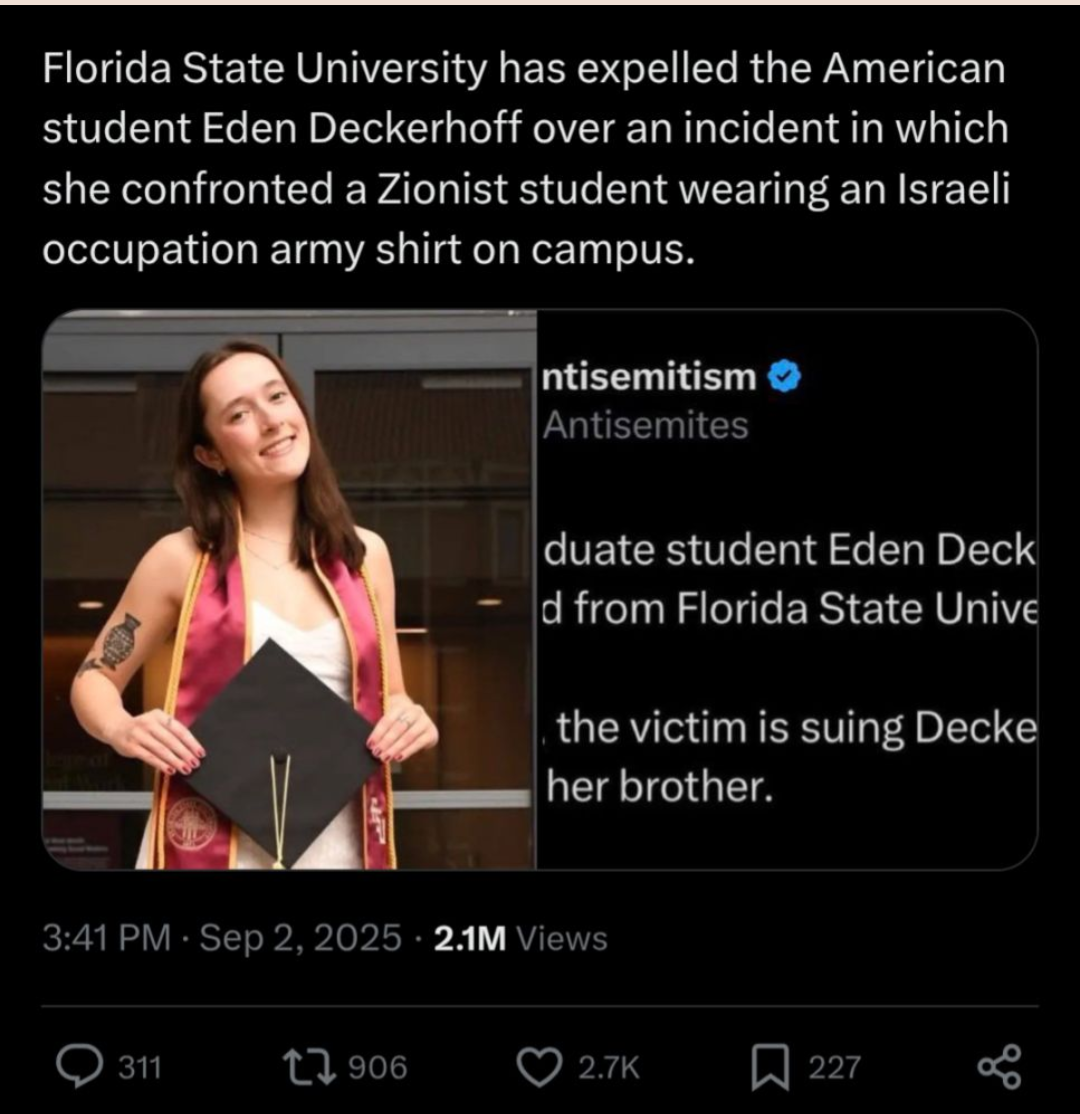Open the 3:41 PM timestamp link
The width and height of the screenshot is (1080, 1114).
[x=105, y=938]
